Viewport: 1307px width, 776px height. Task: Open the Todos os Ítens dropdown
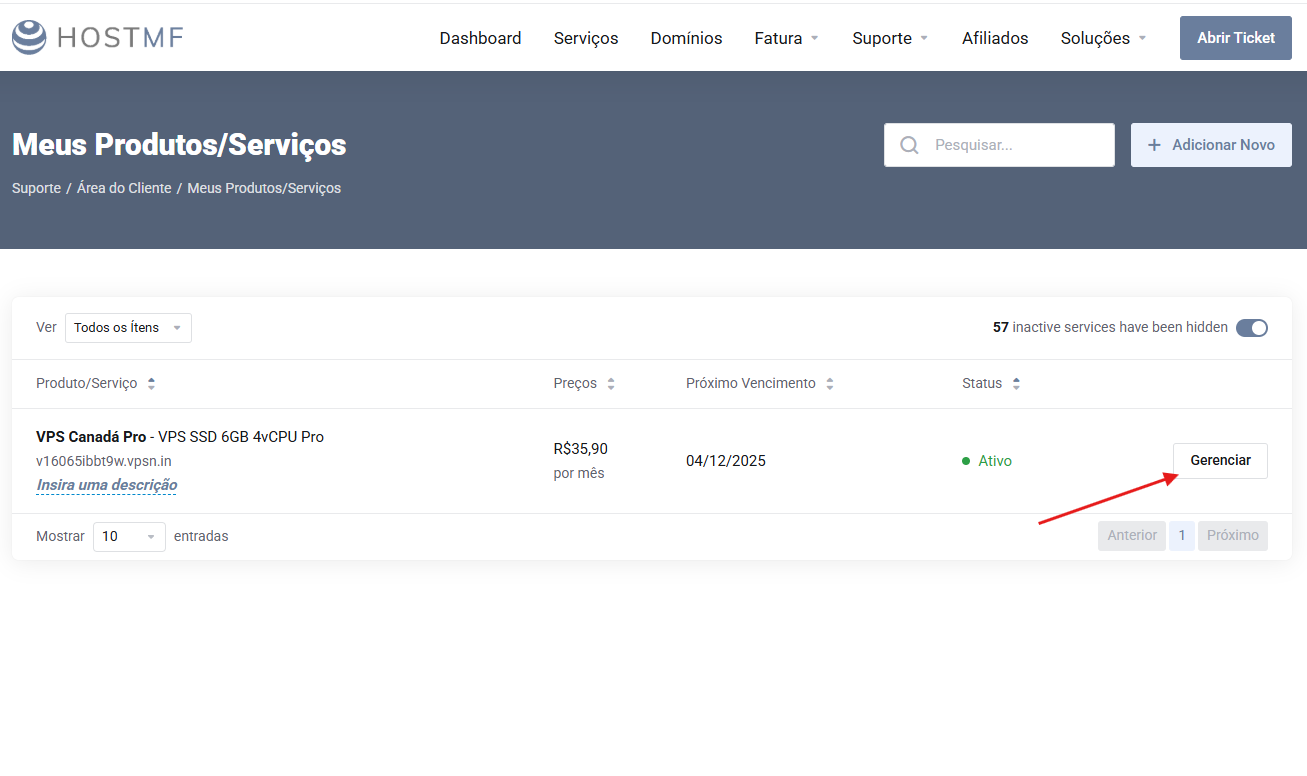click(x=128, y=328)
